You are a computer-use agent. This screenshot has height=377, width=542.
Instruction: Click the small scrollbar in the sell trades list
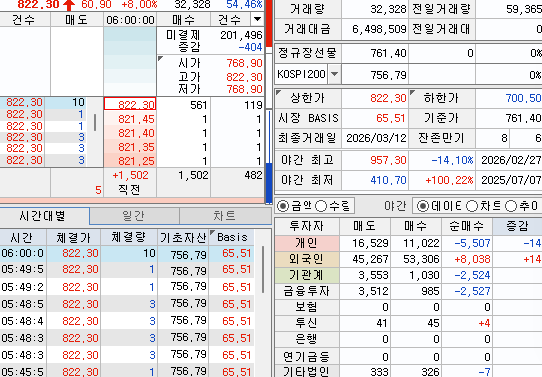point(95,122)
